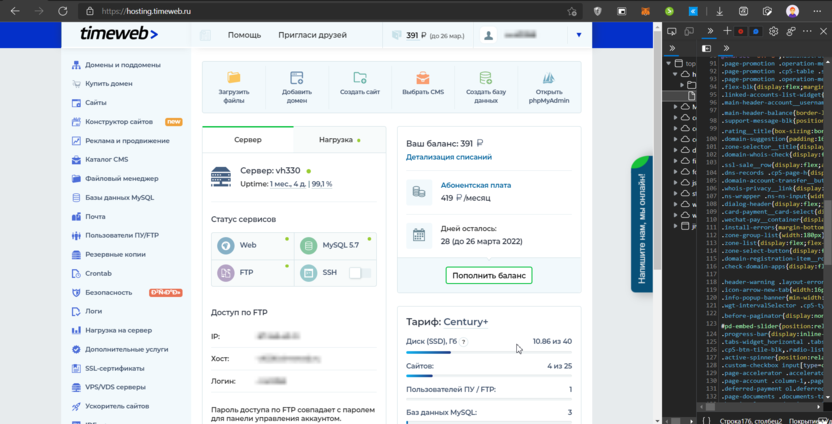Click the inspect element picker icon
832x424 pixels.
[672, 31]
